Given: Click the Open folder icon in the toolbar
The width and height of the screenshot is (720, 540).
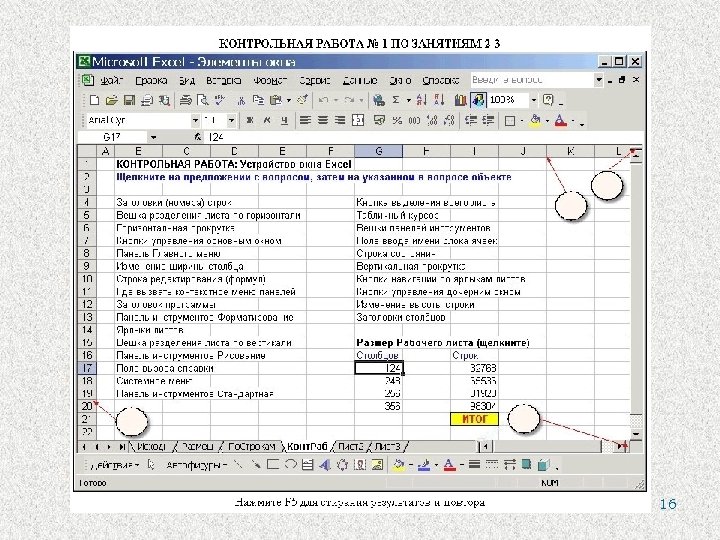Looking at the screenshot, I should 112,100.
